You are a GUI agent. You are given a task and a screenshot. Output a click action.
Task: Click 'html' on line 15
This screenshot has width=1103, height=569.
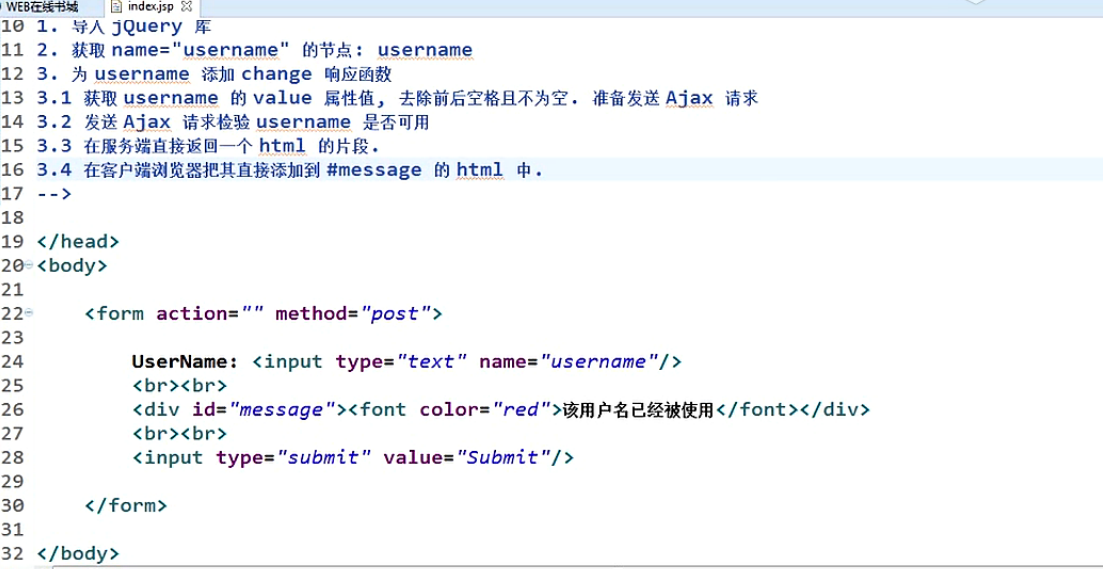click(282, 146)
